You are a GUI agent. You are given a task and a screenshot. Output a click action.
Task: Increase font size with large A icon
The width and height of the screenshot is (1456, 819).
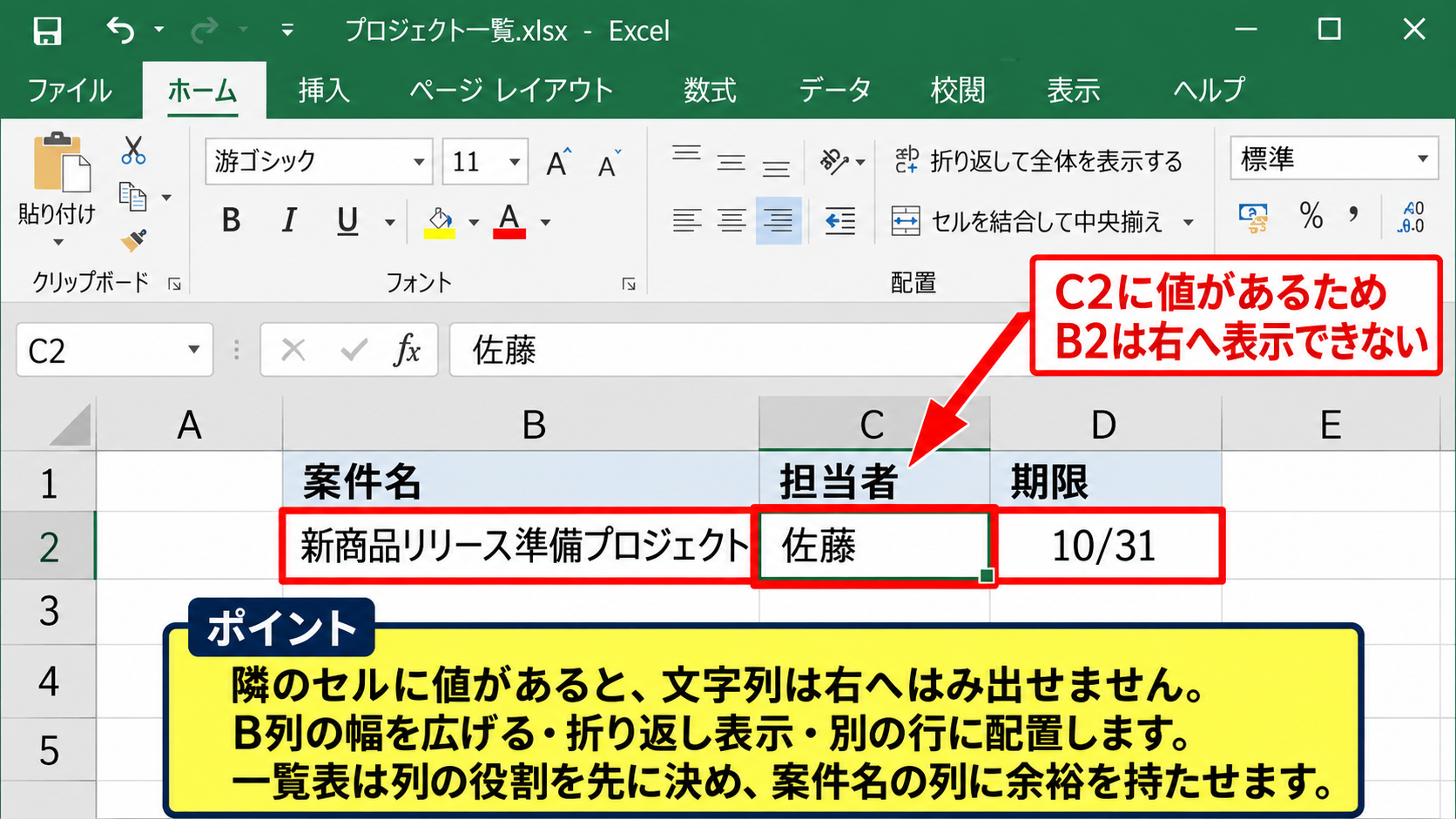(x=559, y=162)
